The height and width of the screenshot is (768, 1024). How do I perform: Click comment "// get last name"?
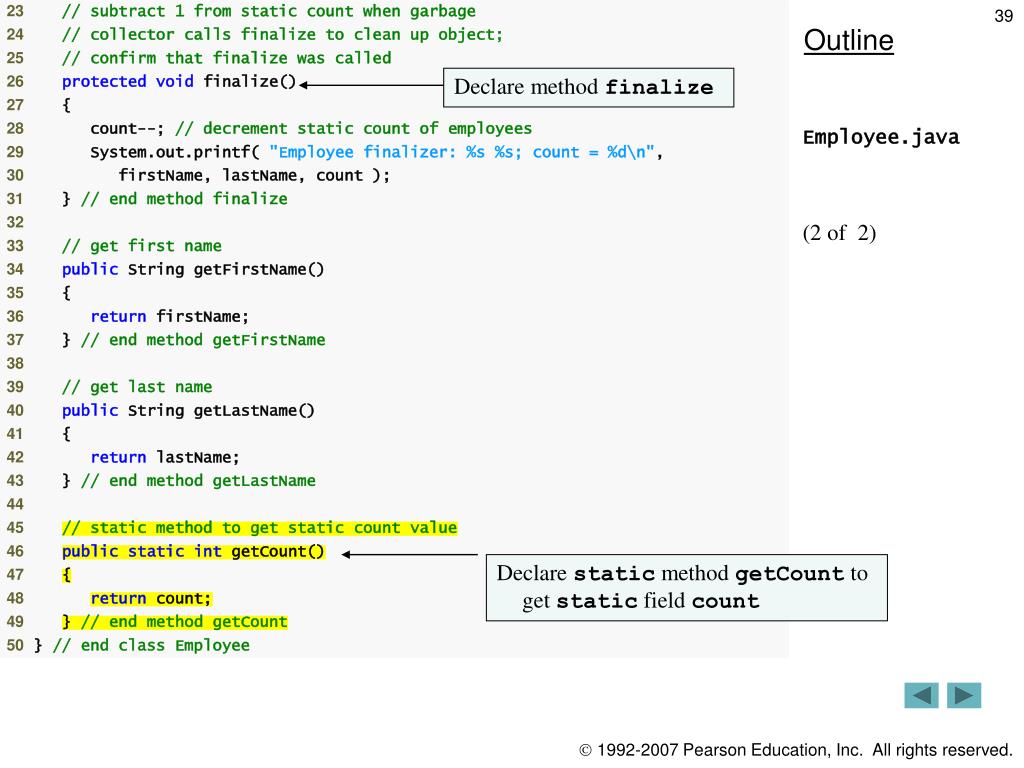(x=136, y=387)
